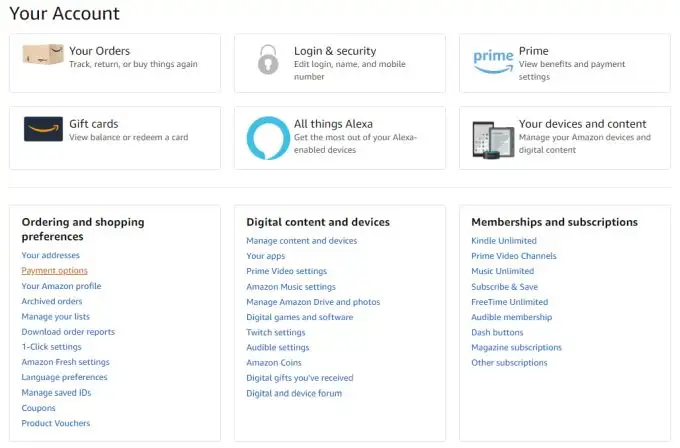Screen dimensions: 680x448
Task: Open Payment options link
Action: 54,271
